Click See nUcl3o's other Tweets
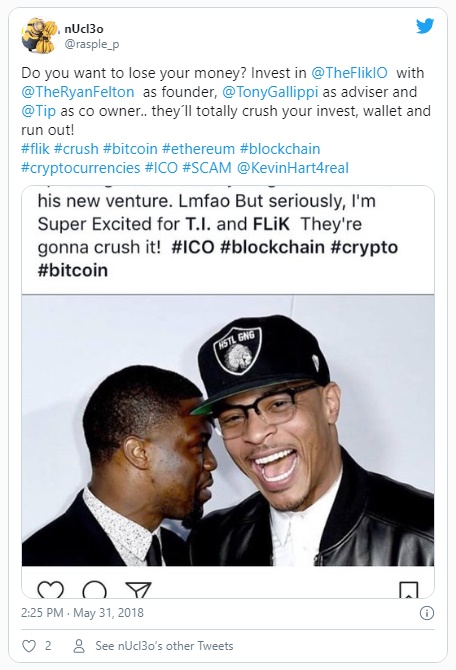Image resolution: width=456 pixels, height=670 pixels. (164, 646)
